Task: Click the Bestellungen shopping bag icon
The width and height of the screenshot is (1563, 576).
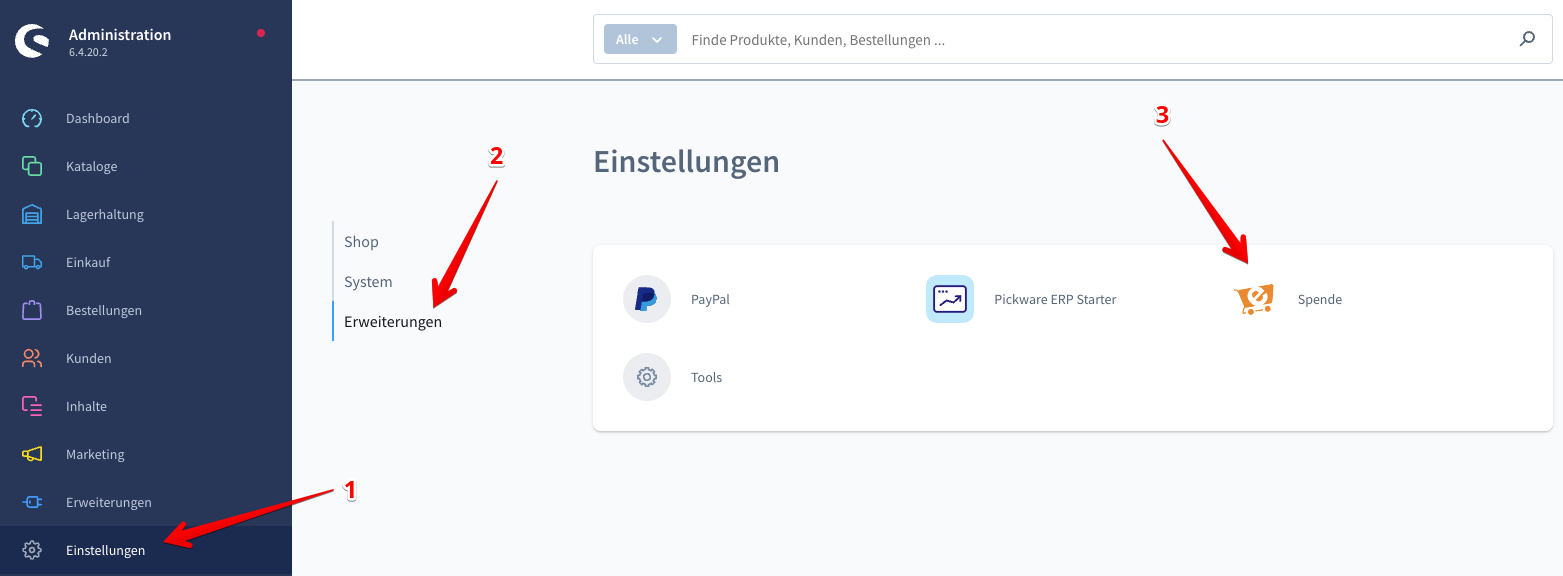Action: pyautogui.click(x=32, y=310)
